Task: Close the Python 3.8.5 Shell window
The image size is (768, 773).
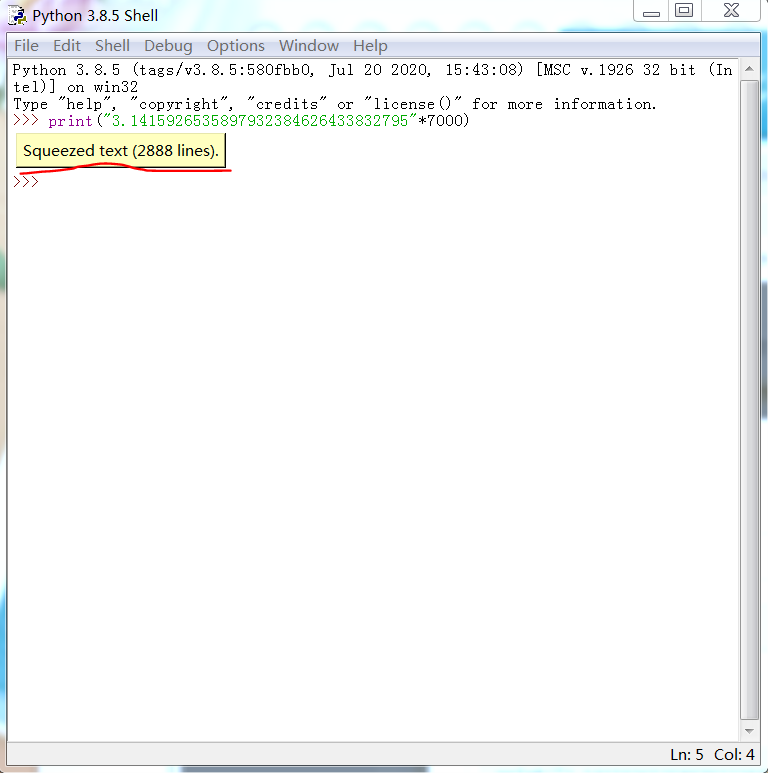Action: point(731,11)
